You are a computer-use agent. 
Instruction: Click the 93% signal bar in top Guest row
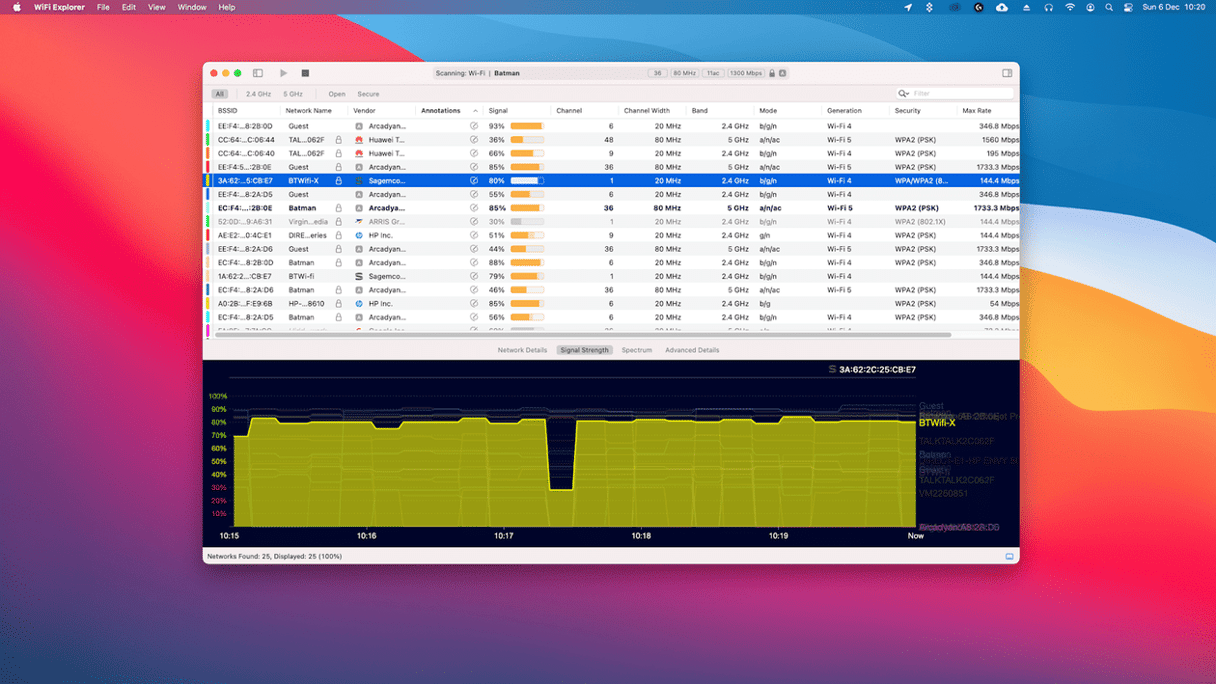tap(527, 127)
